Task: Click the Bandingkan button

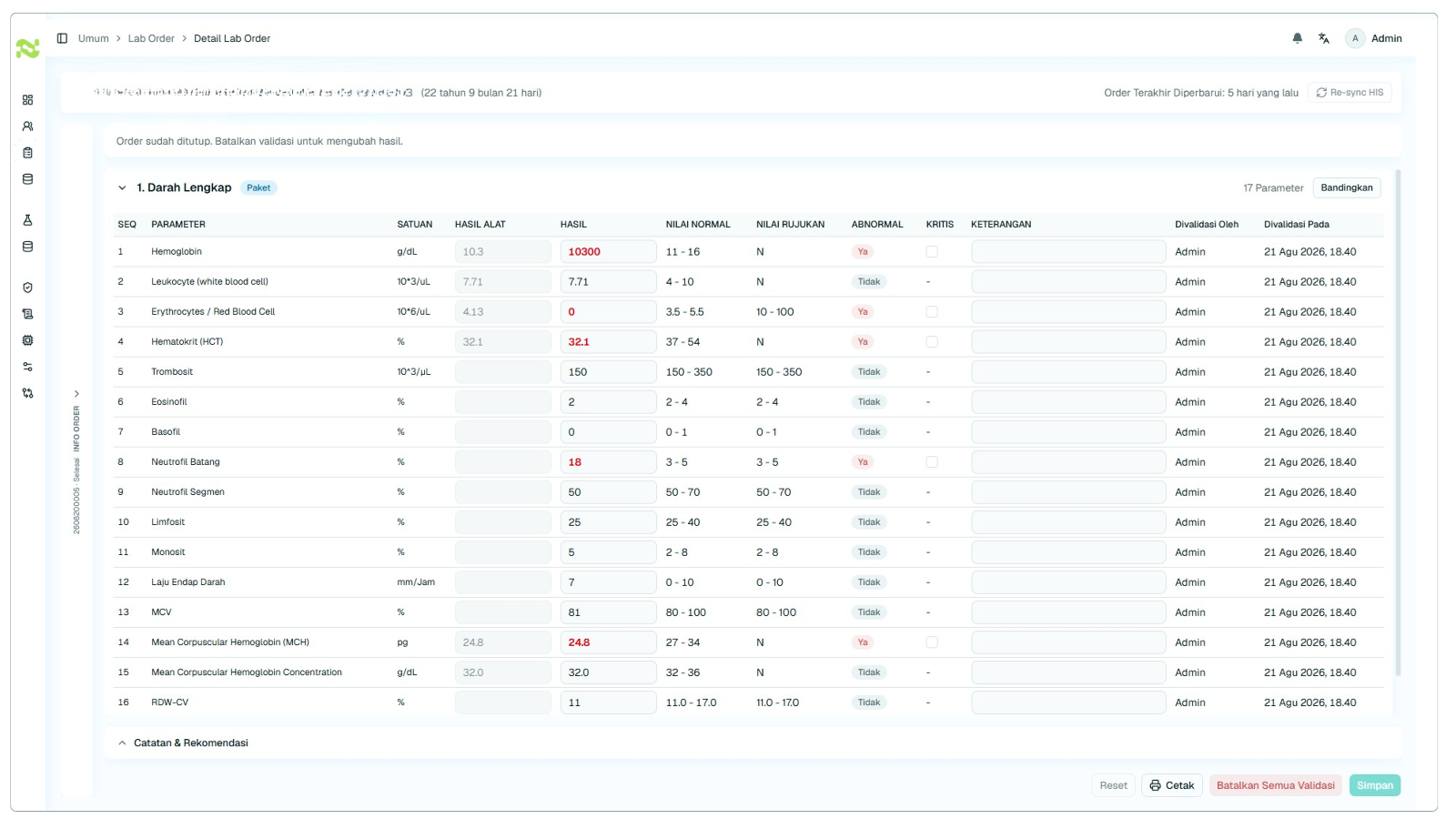Action: click(1347, 187)
